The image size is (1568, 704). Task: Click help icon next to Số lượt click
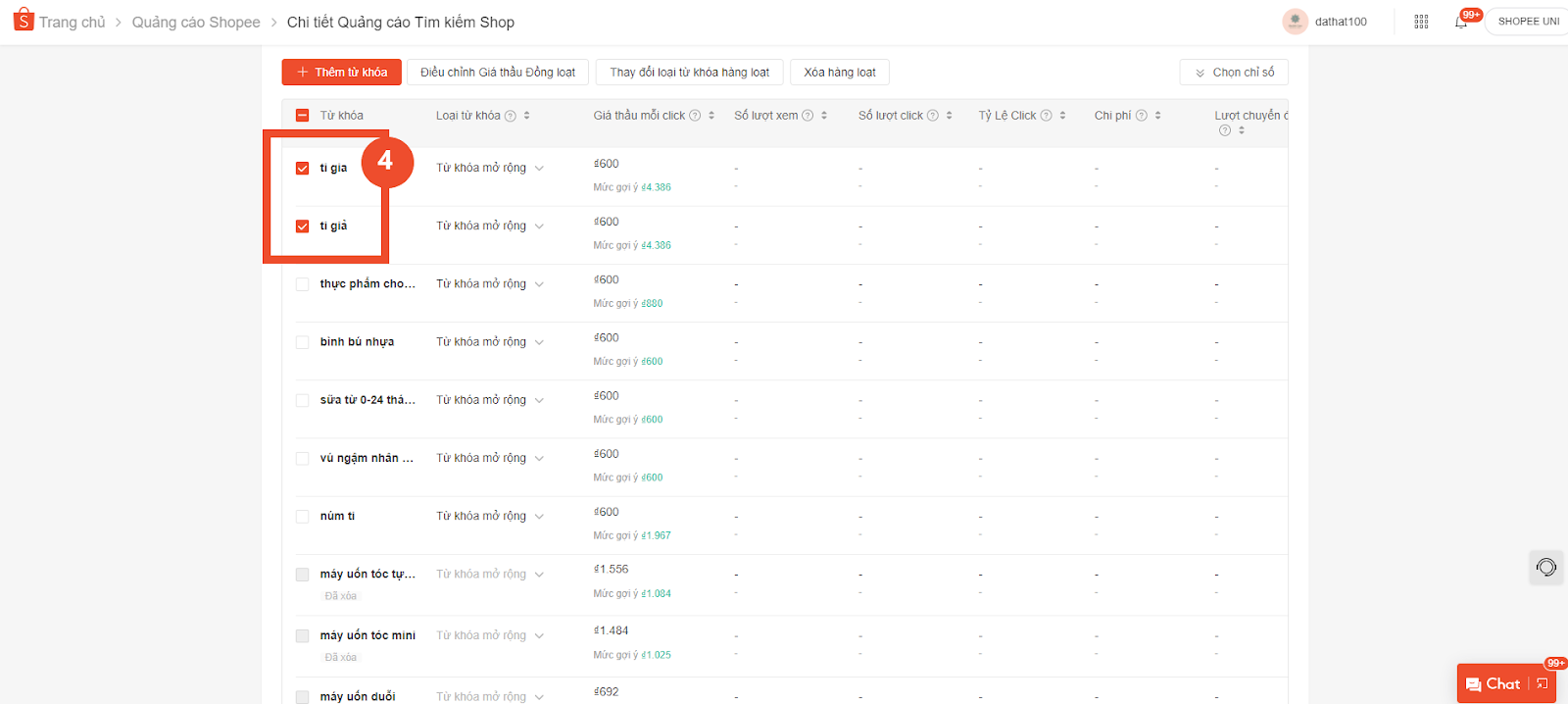(933, 116)
